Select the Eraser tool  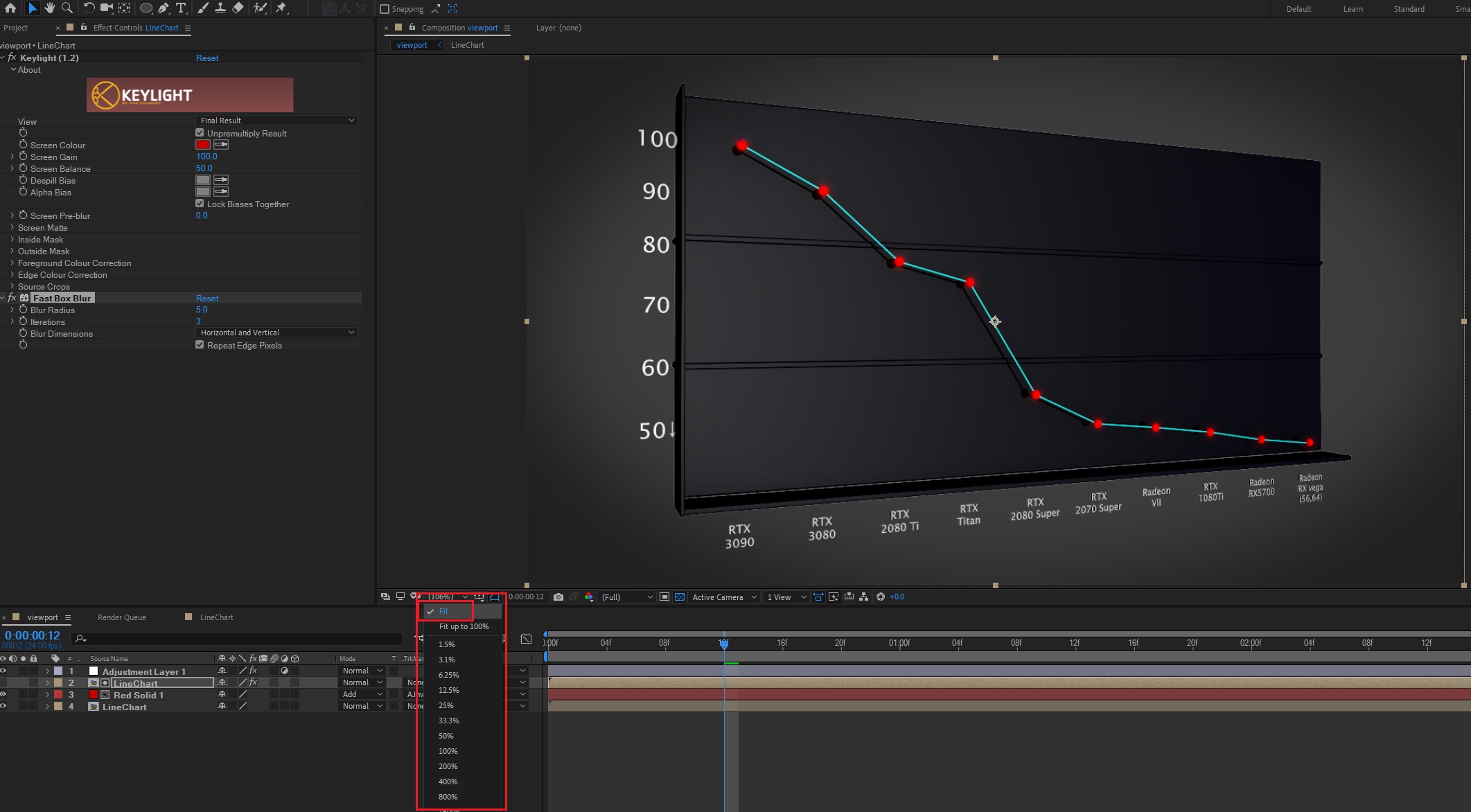[x=238, y=8]
